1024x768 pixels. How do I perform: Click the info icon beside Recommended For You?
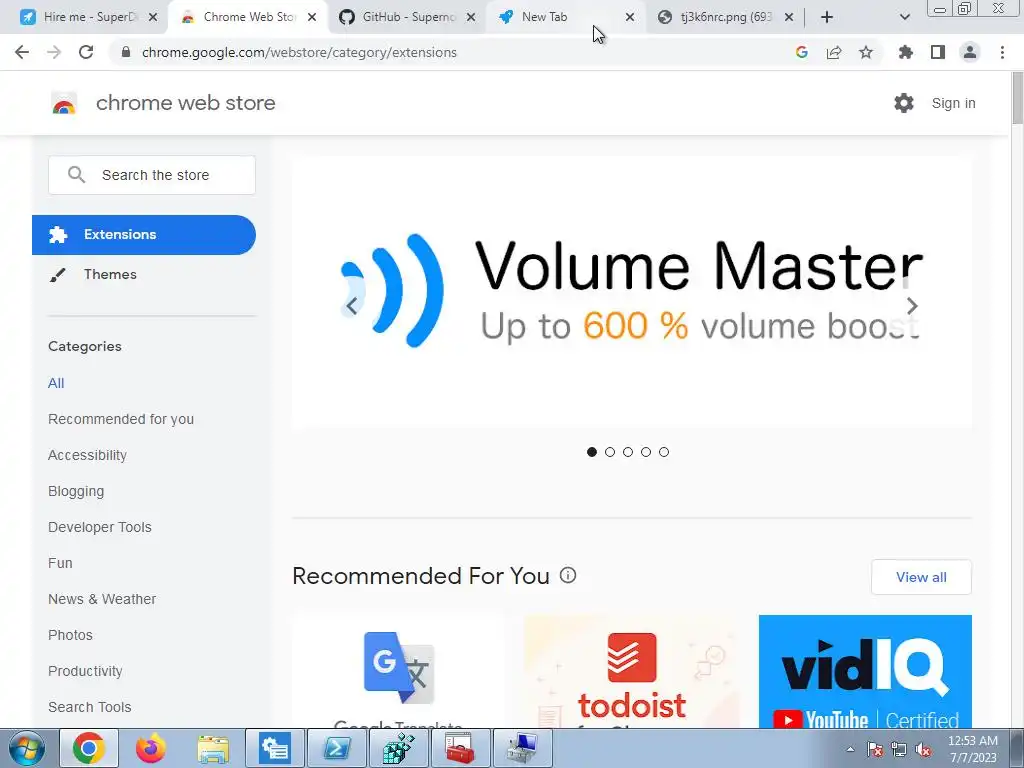[x=568, y=575]
